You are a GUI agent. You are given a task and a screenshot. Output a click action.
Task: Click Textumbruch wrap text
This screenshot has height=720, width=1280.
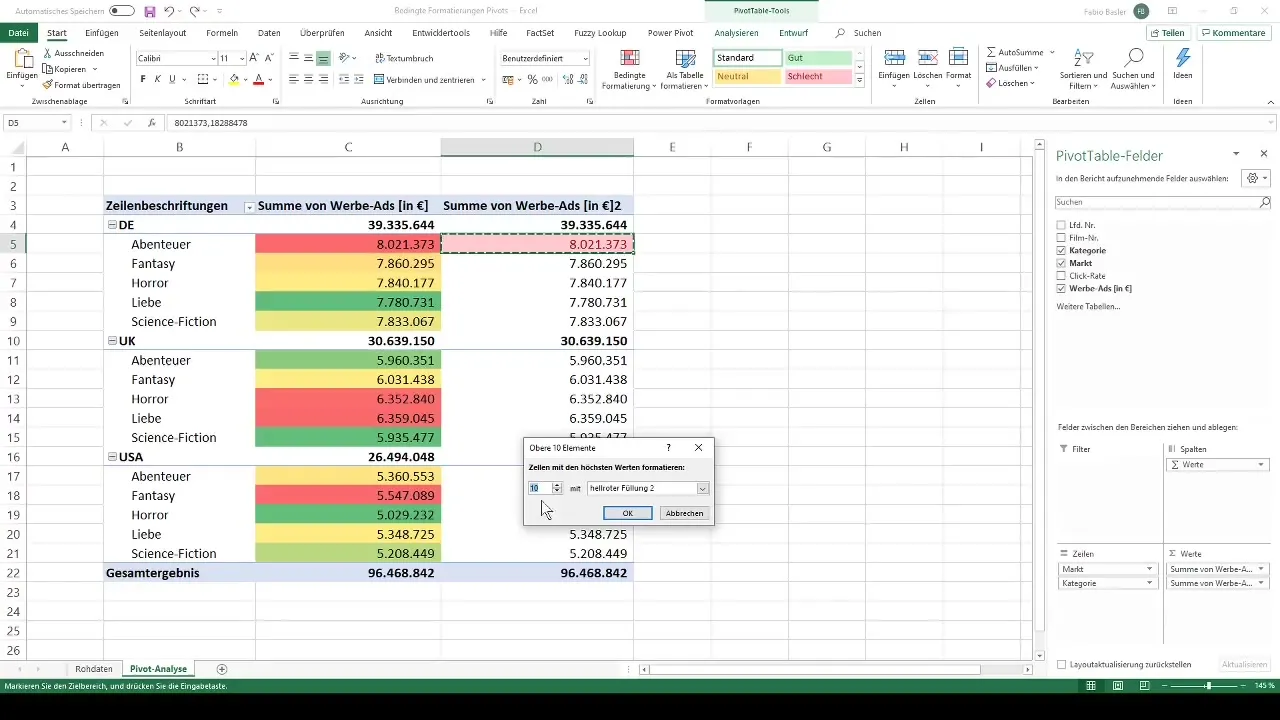pos(403,59)
